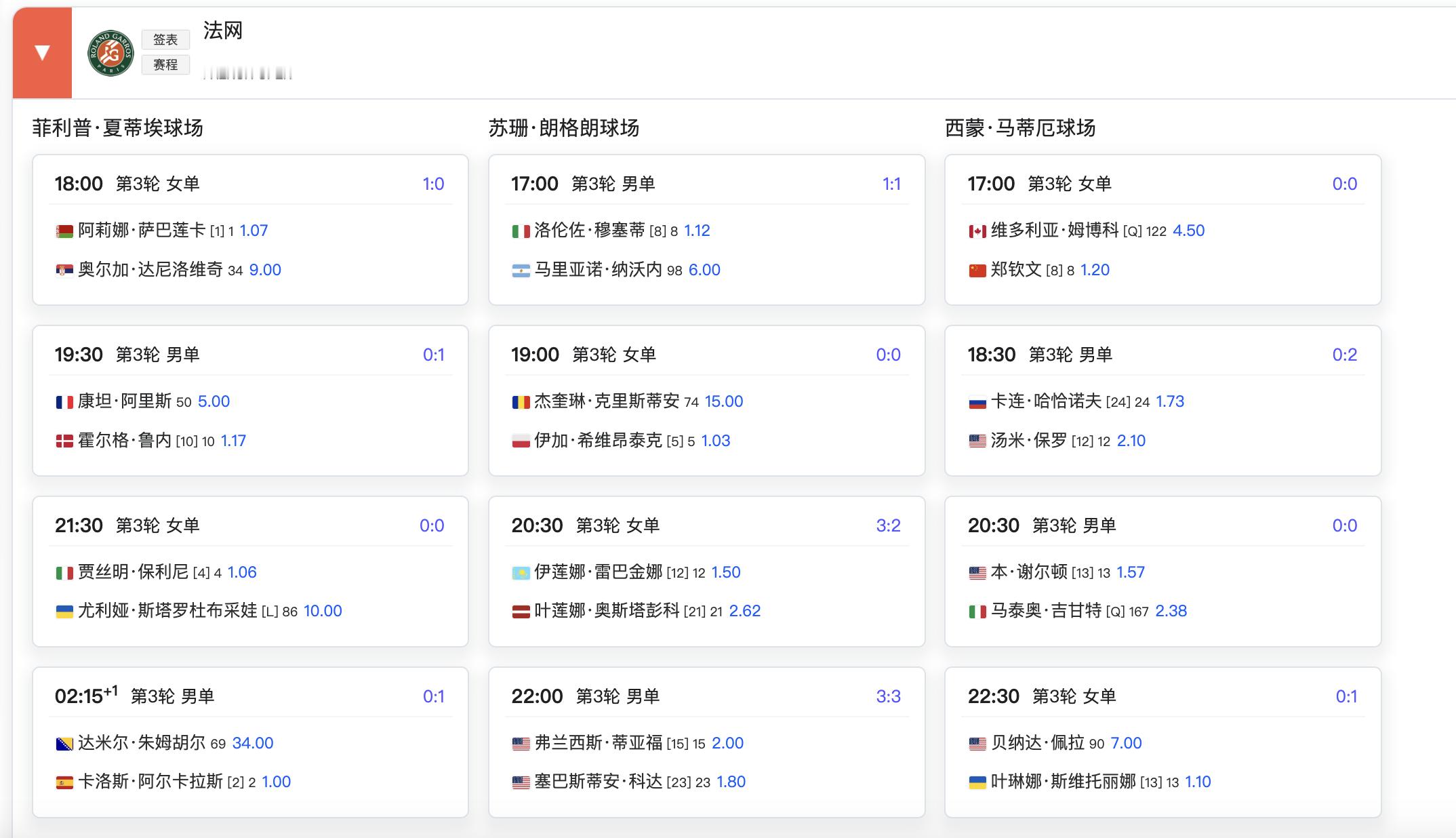Open player 伊加·希维昂泰克
1456x838 pixels.
(x=598, y=441)
